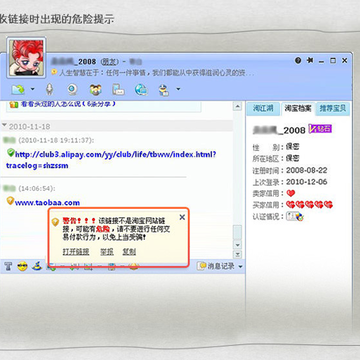Image resolution: width=360 pixels, height=360 pixels.
Task: Click the registration date 2008-08-22
Action: pos(307,170)
